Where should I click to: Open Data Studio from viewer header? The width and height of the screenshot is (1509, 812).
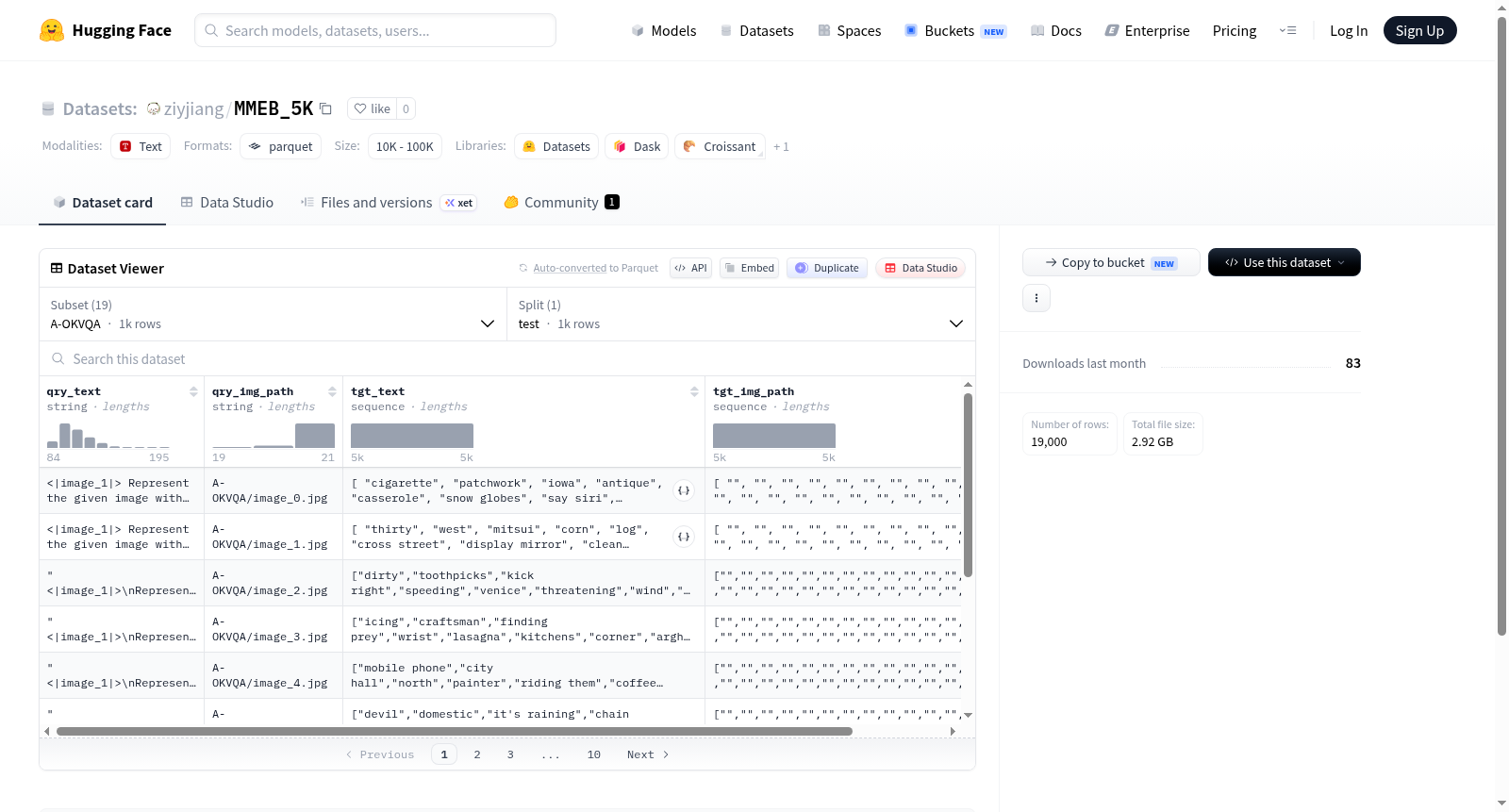[920, 268]
